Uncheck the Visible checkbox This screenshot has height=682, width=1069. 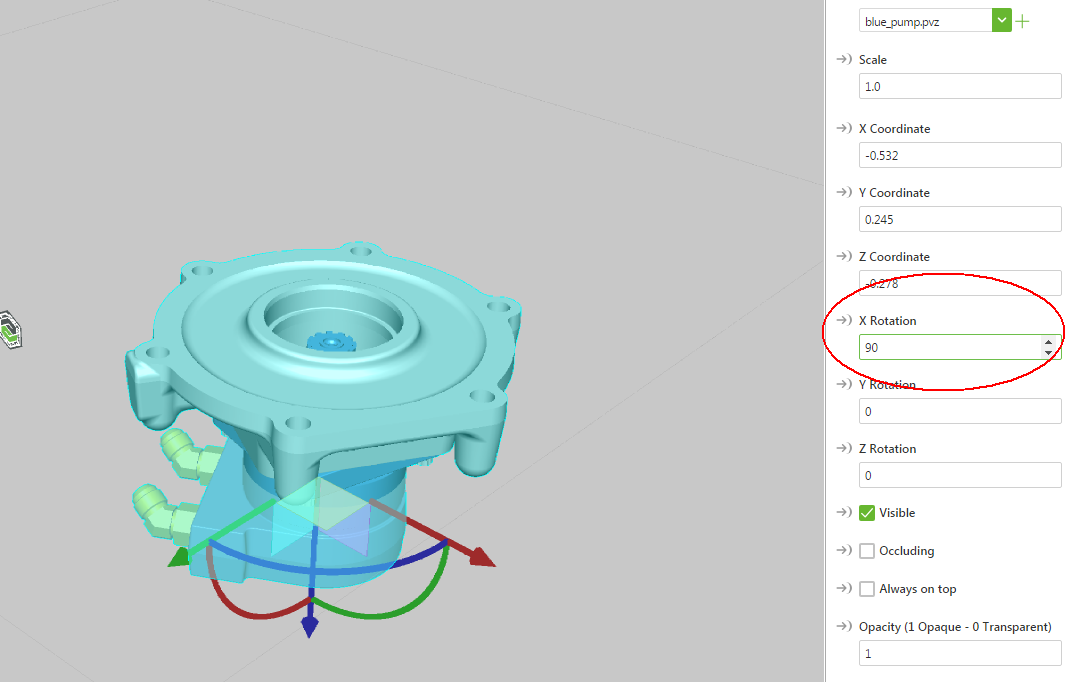tap(867, 513)
